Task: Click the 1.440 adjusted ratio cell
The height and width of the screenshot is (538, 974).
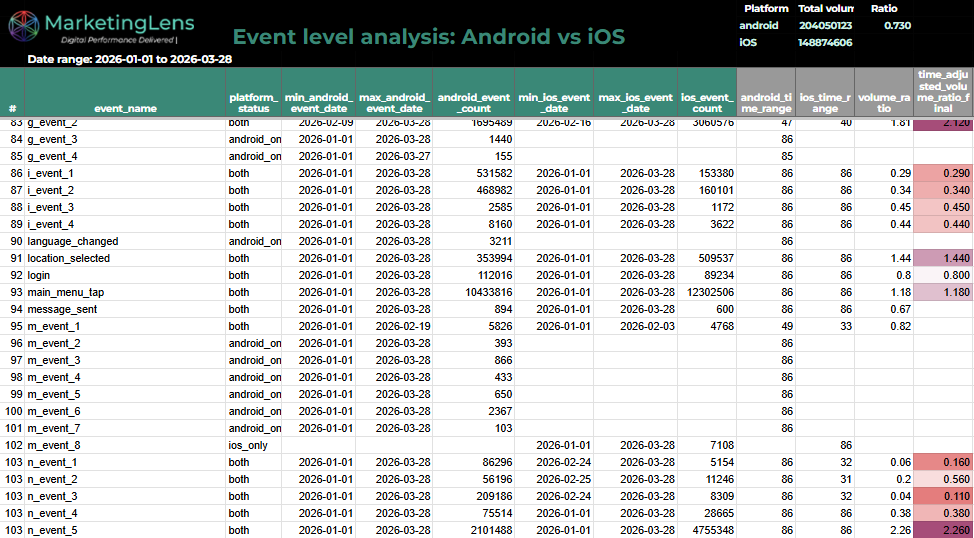Action: pyautogui.click(x=943, y=258)
